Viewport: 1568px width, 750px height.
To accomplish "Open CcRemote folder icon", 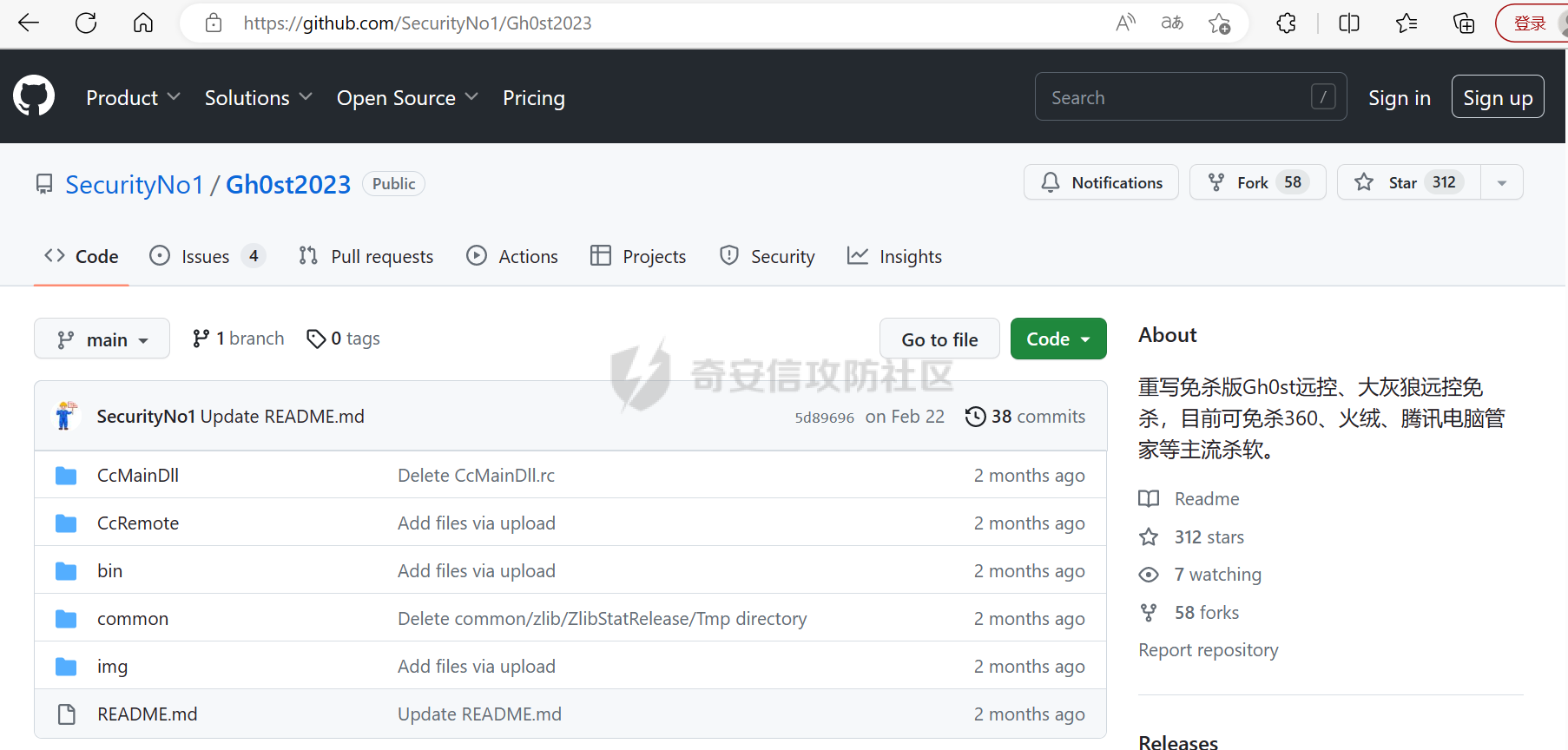I will pos(66,523).
